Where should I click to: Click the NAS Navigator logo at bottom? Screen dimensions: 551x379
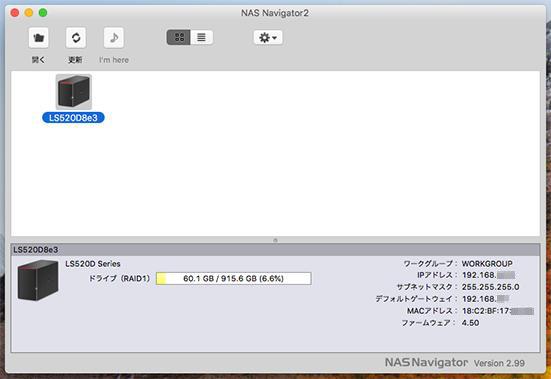(x=426, y=362)
